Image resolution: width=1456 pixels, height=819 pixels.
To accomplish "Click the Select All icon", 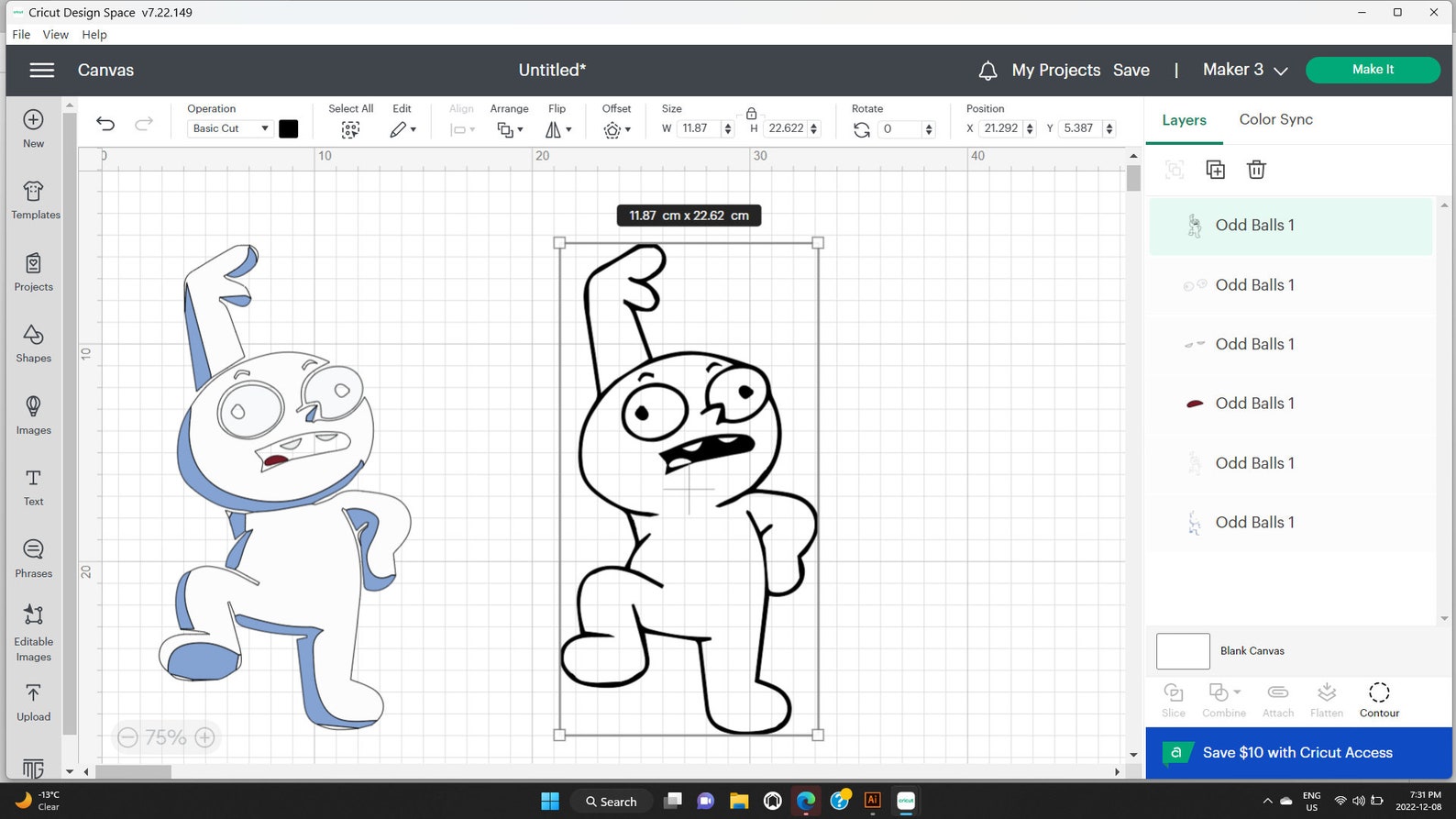I will click(x=350, y=130).
